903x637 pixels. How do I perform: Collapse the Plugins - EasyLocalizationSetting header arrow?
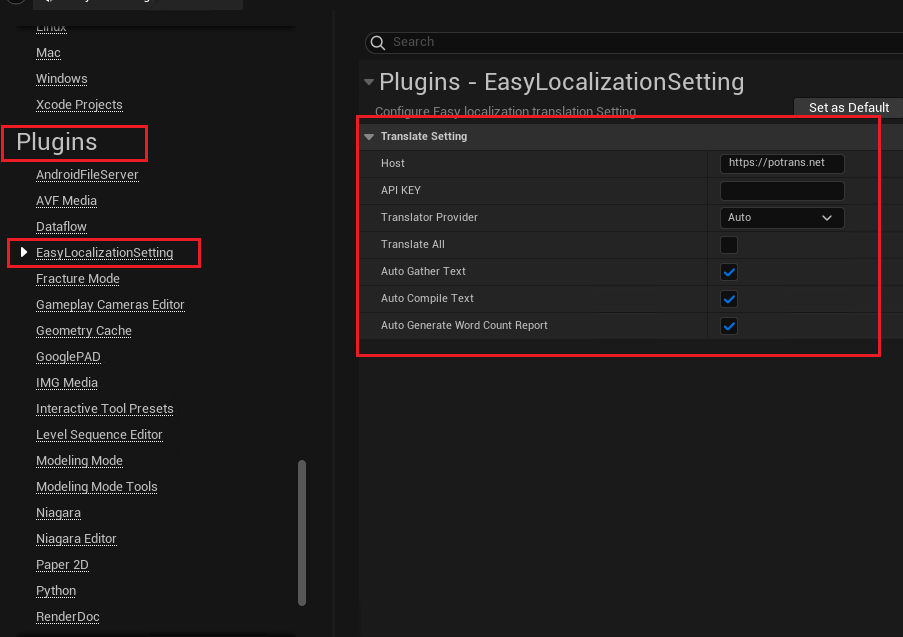[369, 82]
